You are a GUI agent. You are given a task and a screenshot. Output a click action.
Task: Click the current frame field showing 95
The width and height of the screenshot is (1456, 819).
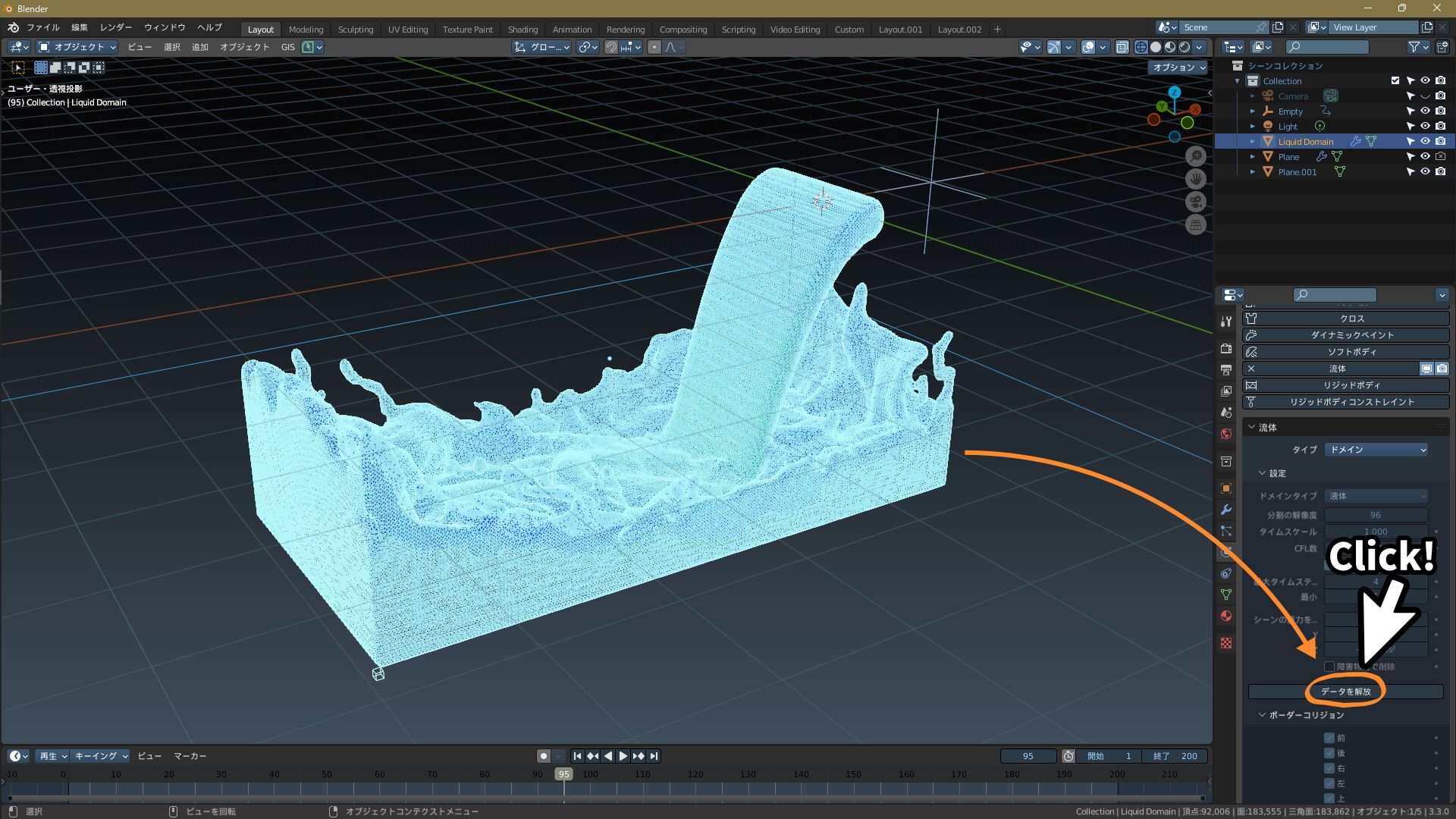(x=1028, y=756)
